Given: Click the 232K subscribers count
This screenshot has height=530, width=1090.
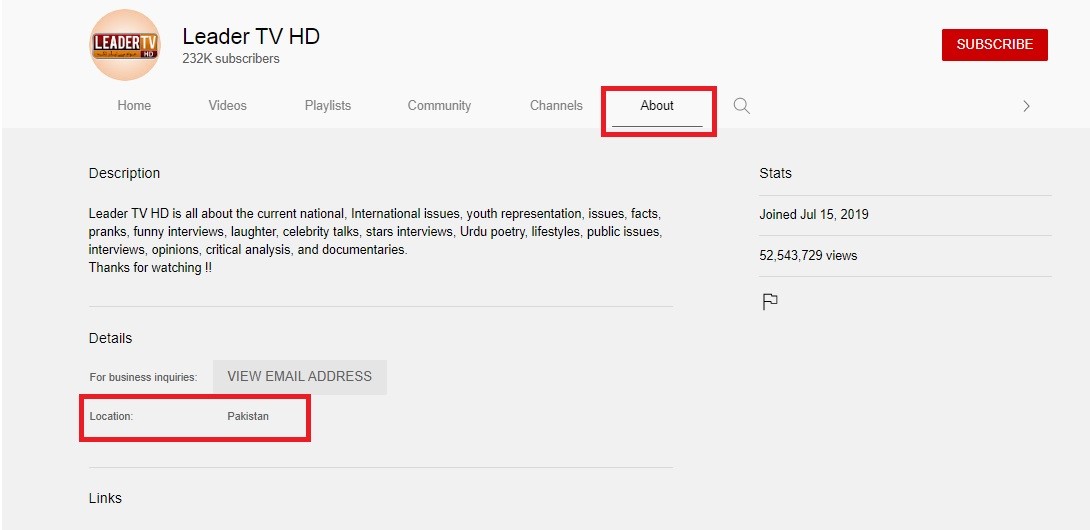Looking at the screenshot, I should click(231, 59).
